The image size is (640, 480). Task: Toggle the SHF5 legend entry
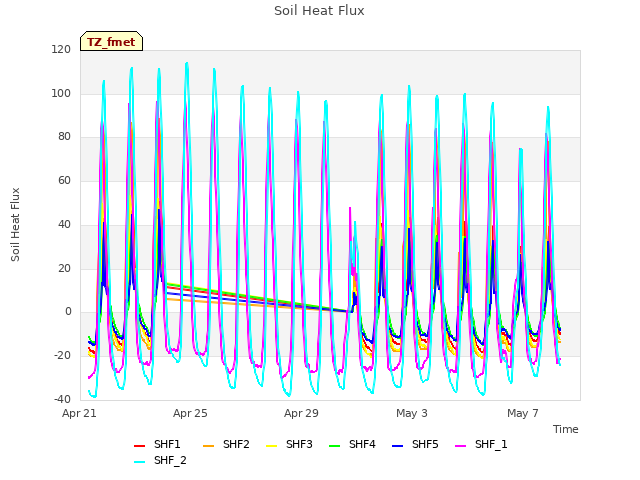[x=415, y=444]
